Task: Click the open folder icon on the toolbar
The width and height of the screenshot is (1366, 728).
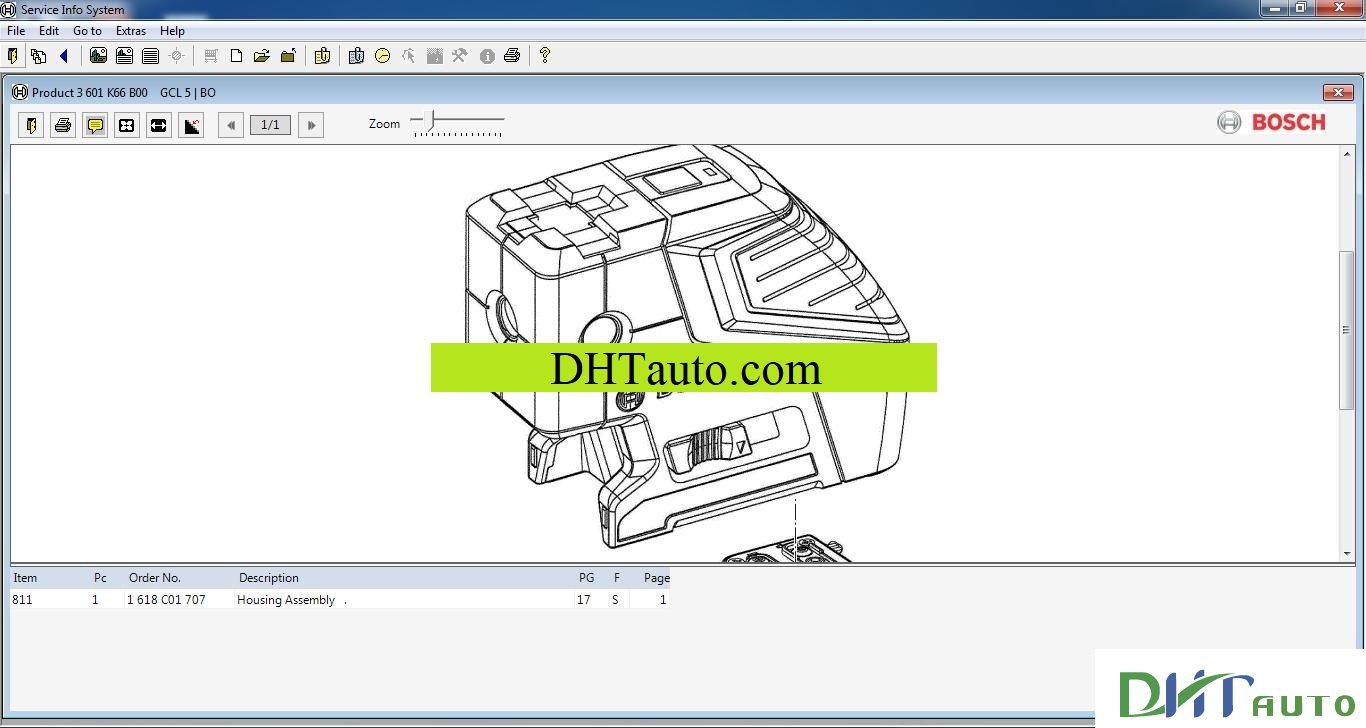Action: [x=261, y=56]
